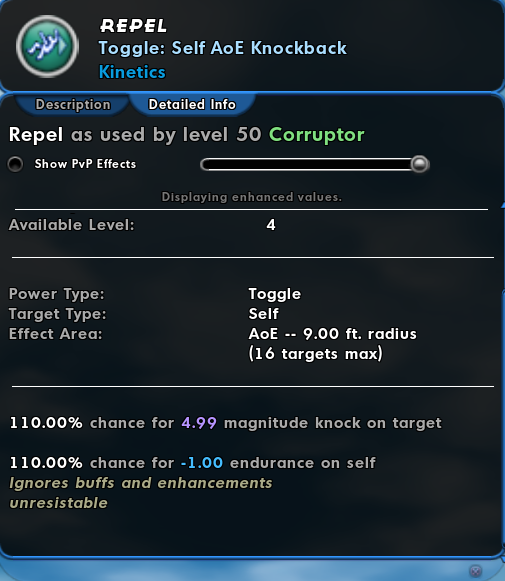
Task: Click the level slider handle knob
Action: point(419,164)
